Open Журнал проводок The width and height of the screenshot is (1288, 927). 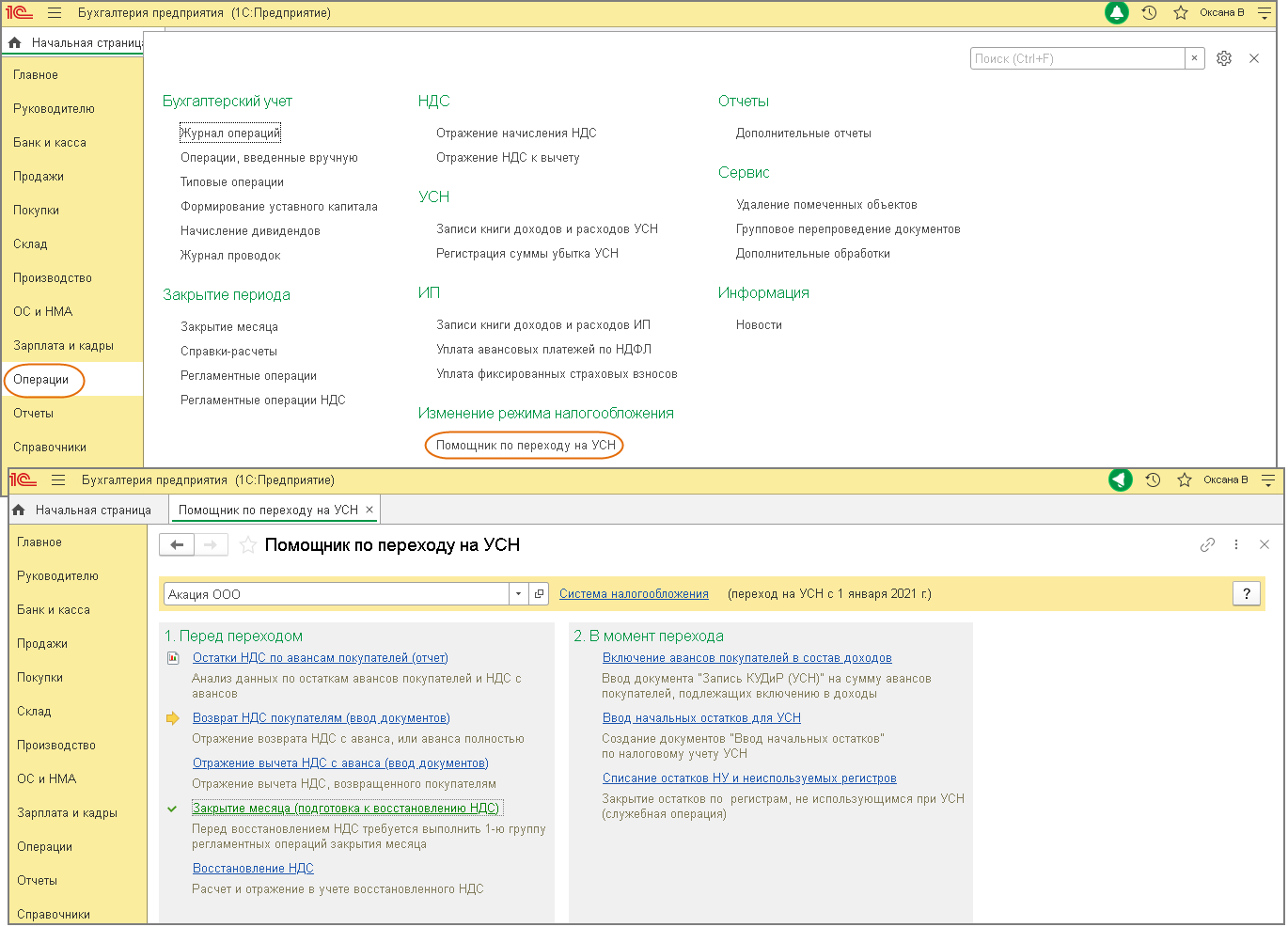(230, 256)
